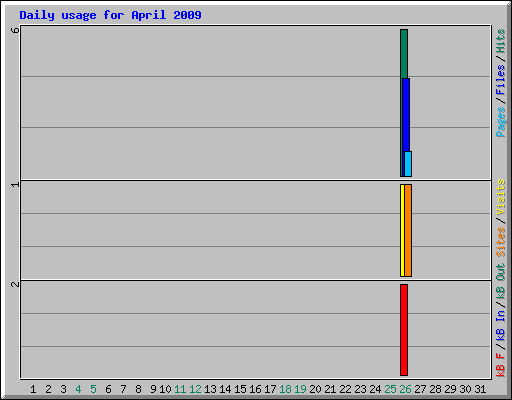The image size is (512, 400).
Task: Click the orange Sites bar
Action: [x=408, y=230]
